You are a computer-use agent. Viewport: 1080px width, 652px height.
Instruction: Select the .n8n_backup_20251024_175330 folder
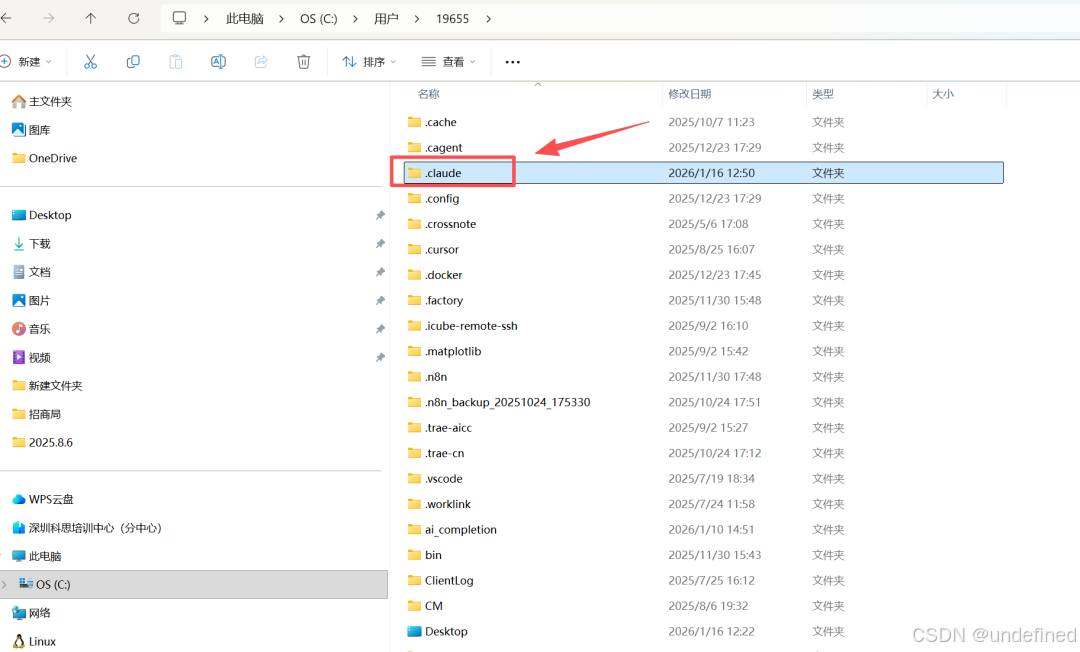pyautogui.click(x=499, y=402)
